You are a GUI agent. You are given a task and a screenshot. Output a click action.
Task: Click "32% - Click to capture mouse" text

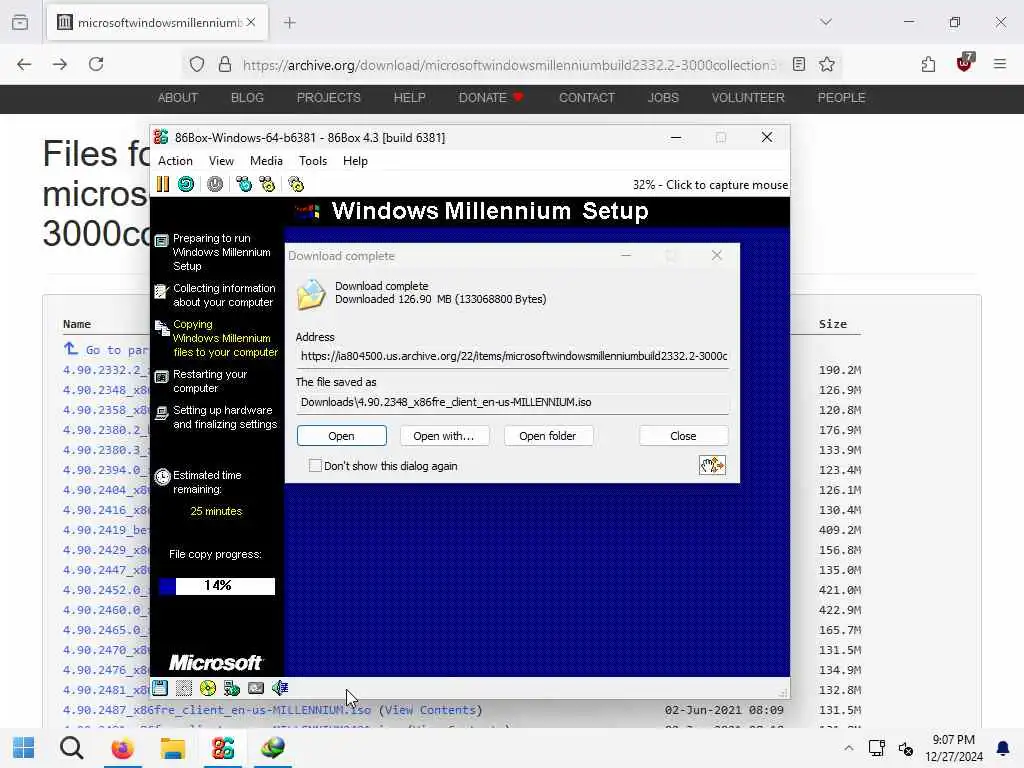(710, 185)
